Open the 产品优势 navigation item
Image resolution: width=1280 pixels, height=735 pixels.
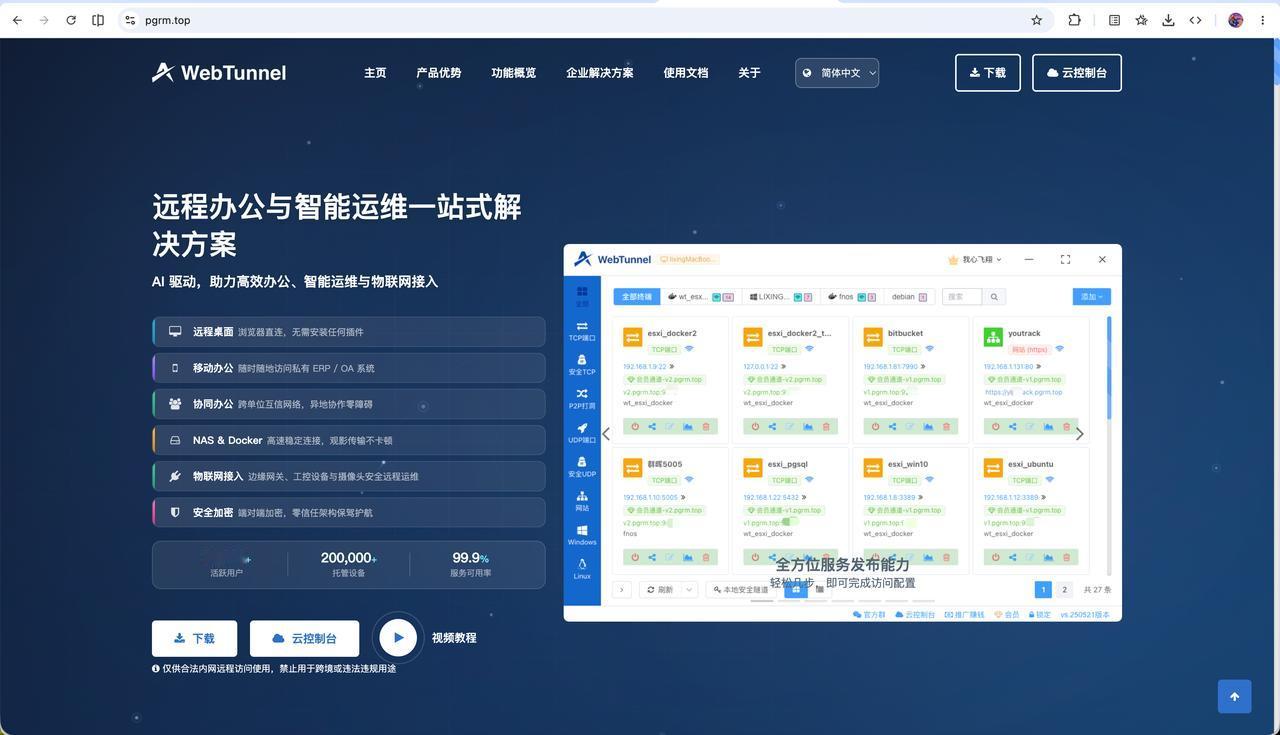(439, 73)
